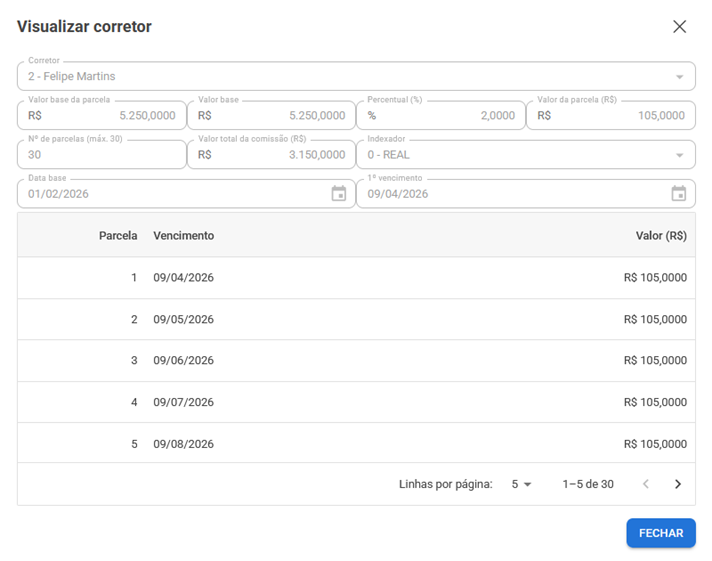Open calendar picker for 1º vencimento

pyautogui.click(x=678, y=194)
